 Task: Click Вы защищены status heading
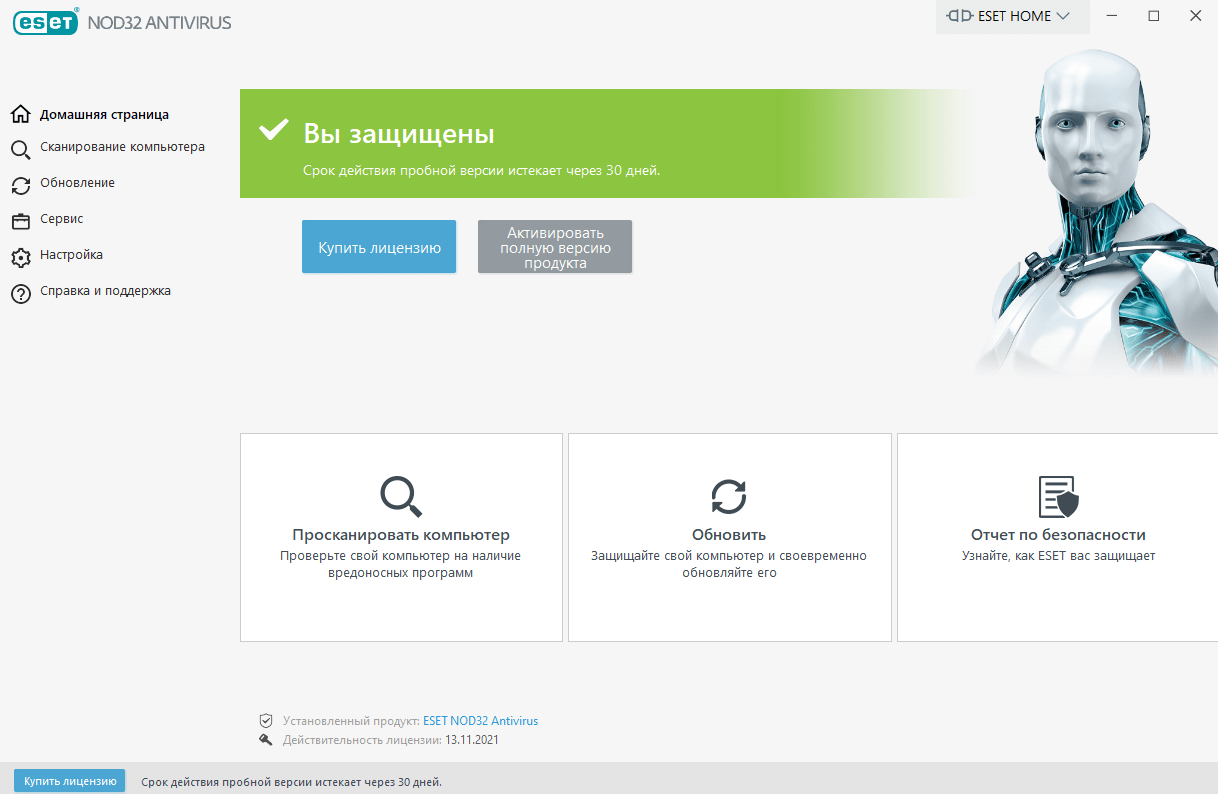click(x=399, y=134)
